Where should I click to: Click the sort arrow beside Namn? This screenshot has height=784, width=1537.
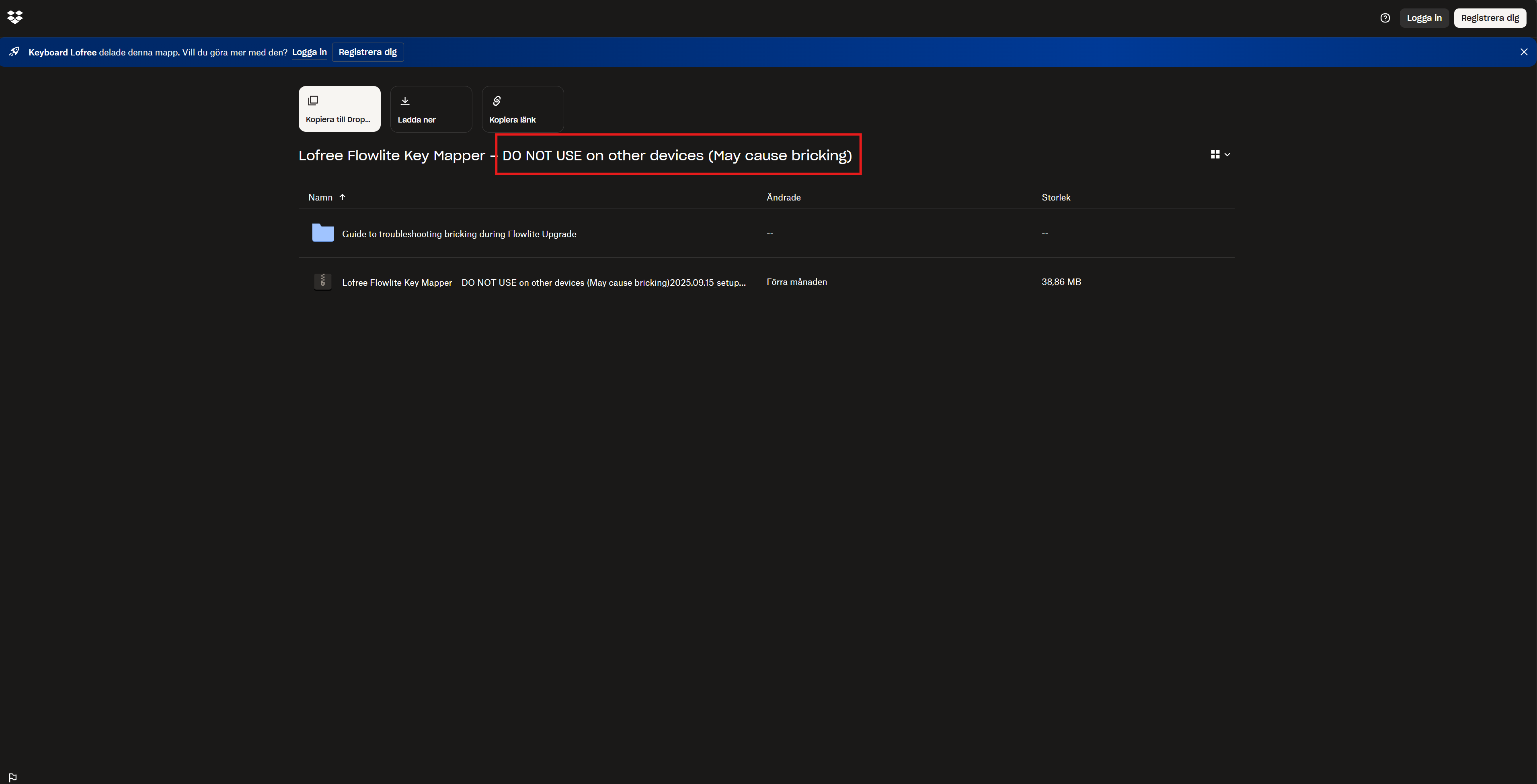[343, 197]
